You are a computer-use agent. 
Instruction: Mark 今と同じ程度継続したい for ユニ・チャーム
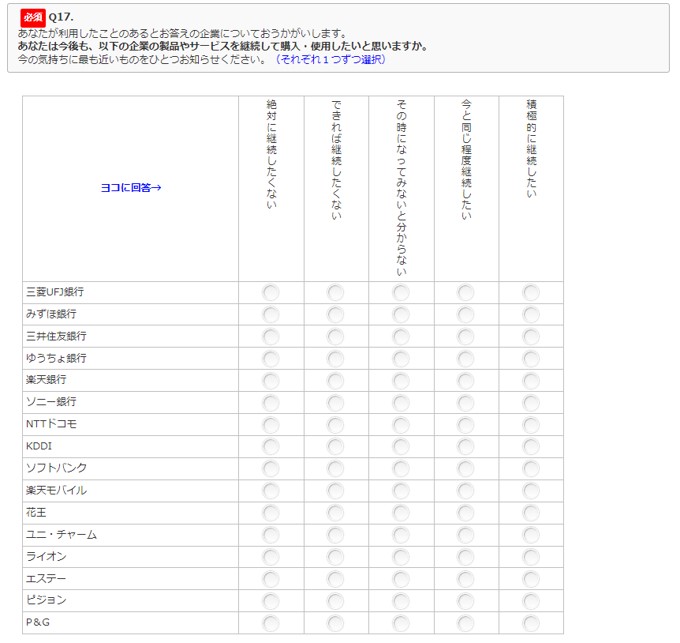(x=466, y=534)
